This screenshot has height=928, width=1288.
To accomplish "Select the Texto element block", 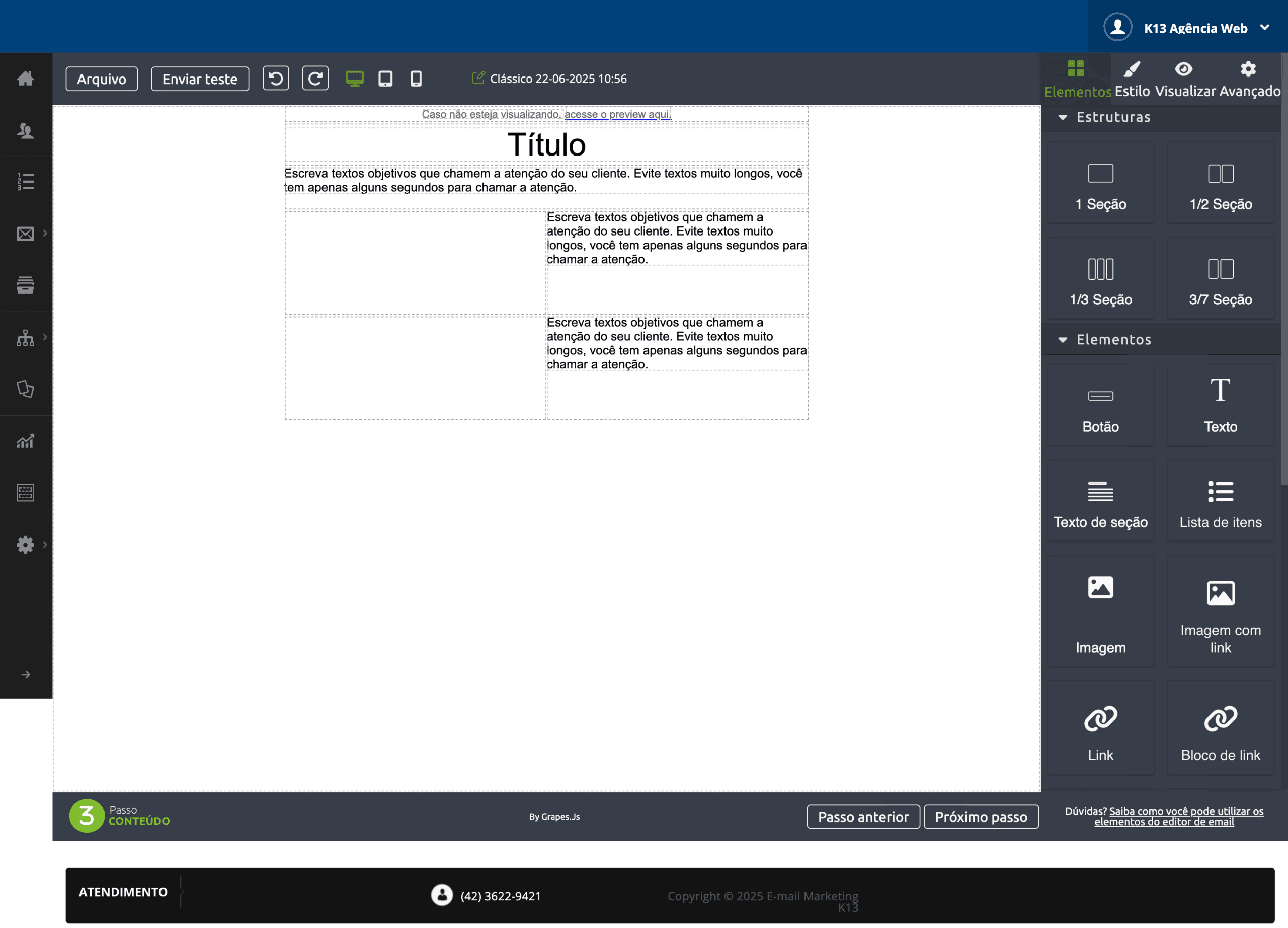I will coord(1221,406).
